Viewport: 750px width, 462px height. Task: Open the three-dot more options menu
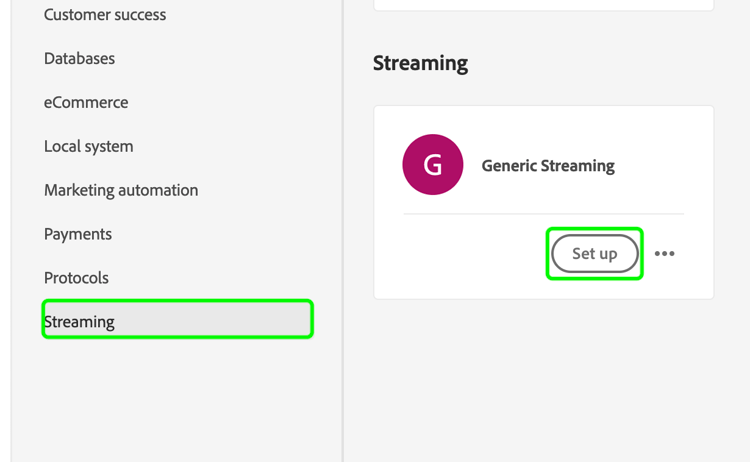tap(664, 254)
